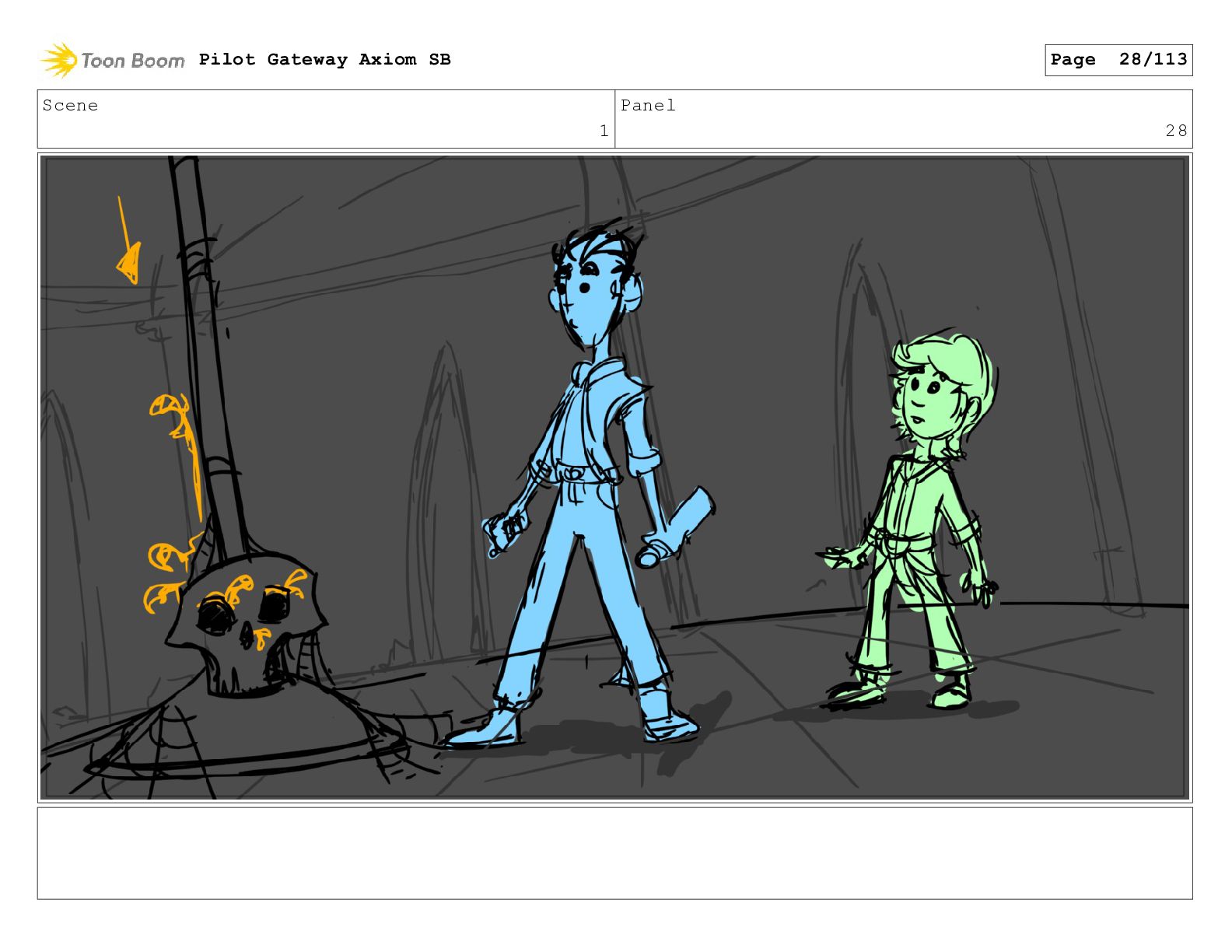Image resolution: width=1232 pixels, height=952 pixels.
Task: Click the 'Page 28/113' page indicator box
Action: [1118, 60]
